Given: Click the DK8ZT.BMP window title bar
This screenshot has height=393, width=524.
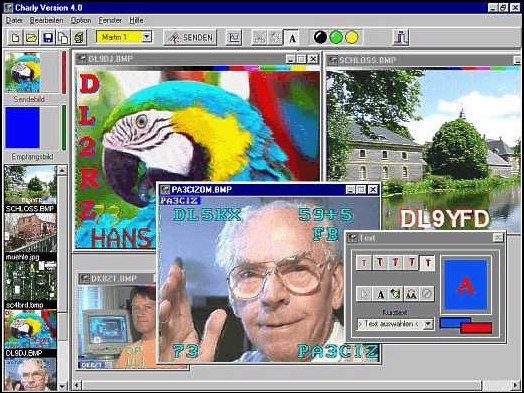Looking at the screenshot, I should 117,278.
